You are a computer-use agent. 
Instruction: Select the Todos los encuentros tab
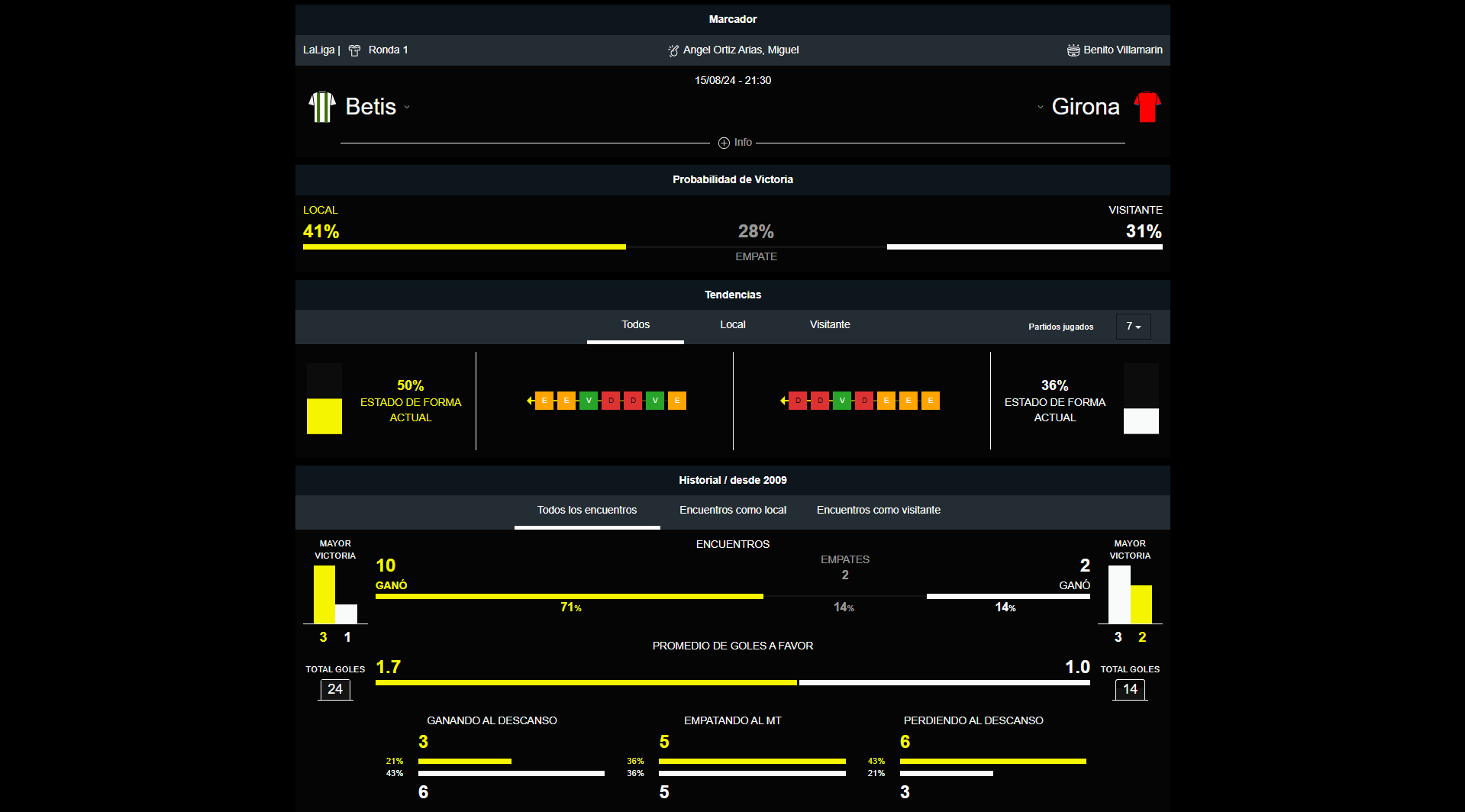pos(587,511)
